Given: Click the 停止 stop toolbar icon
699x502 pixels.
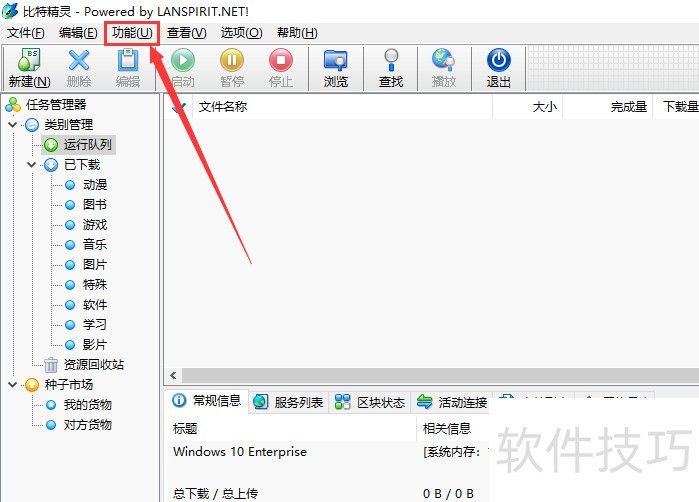Looking at the screenshot, I should 281,60.
